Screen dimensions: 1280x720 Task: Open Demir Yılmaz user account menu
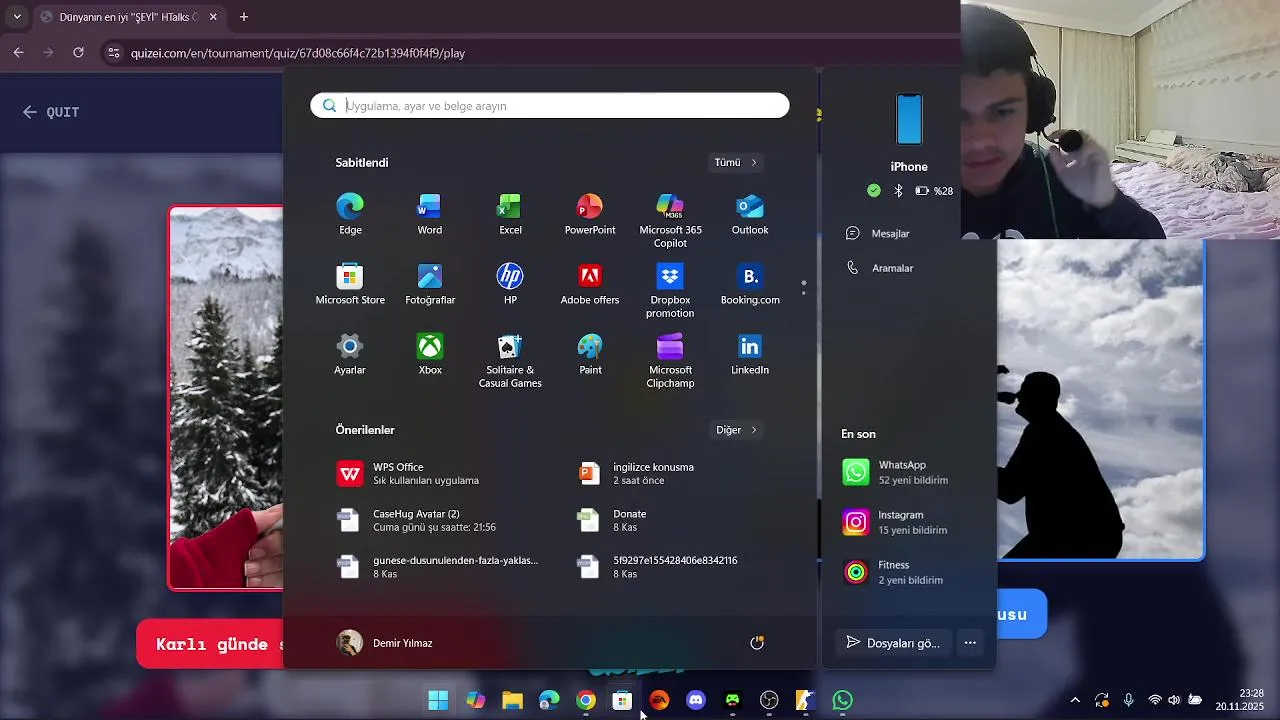(x=385, y=643)
